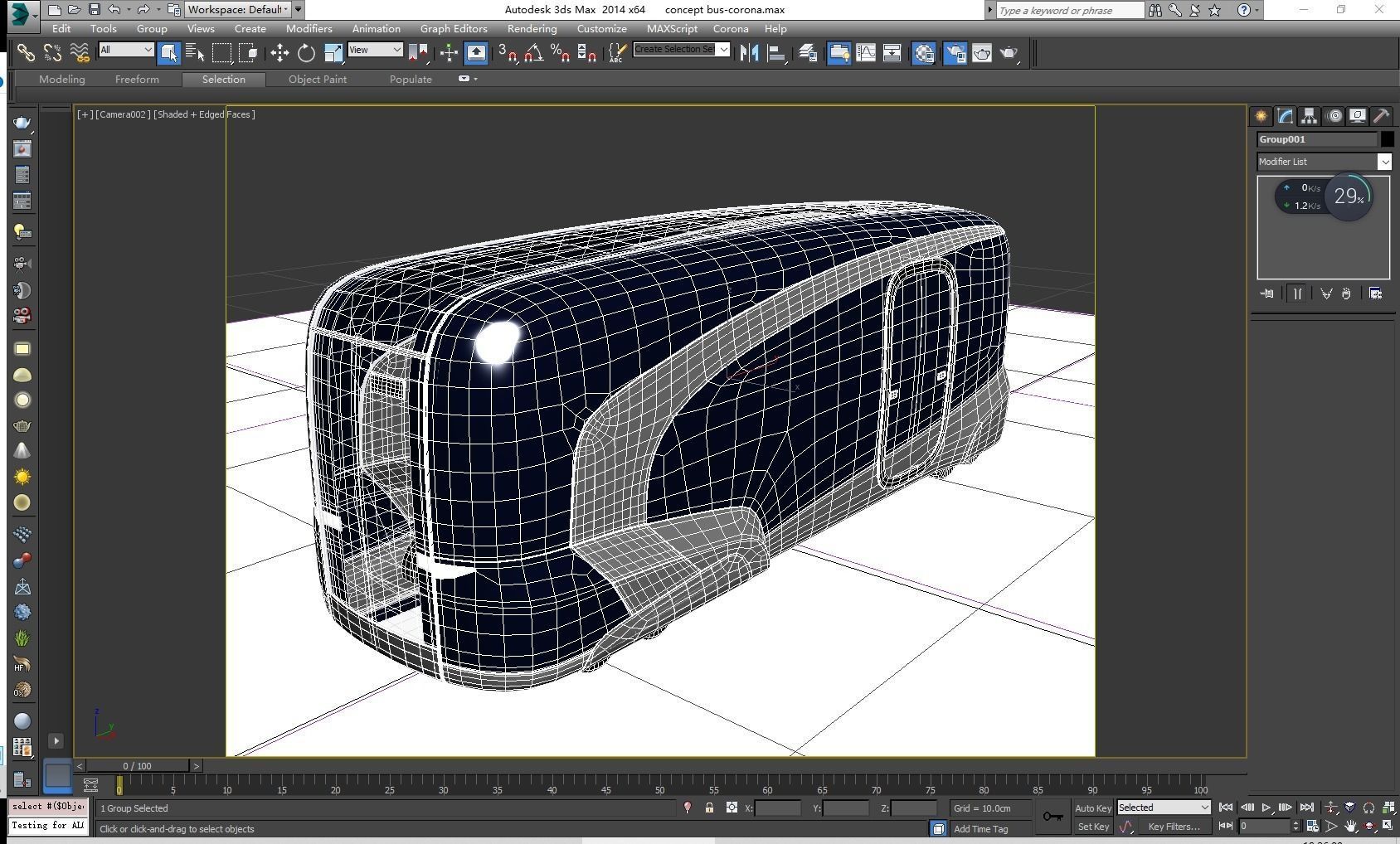This screenshot has height=844, width=1400.
Task: Toggle Auto Key animation mode
Action: (x=1093, y=808)
